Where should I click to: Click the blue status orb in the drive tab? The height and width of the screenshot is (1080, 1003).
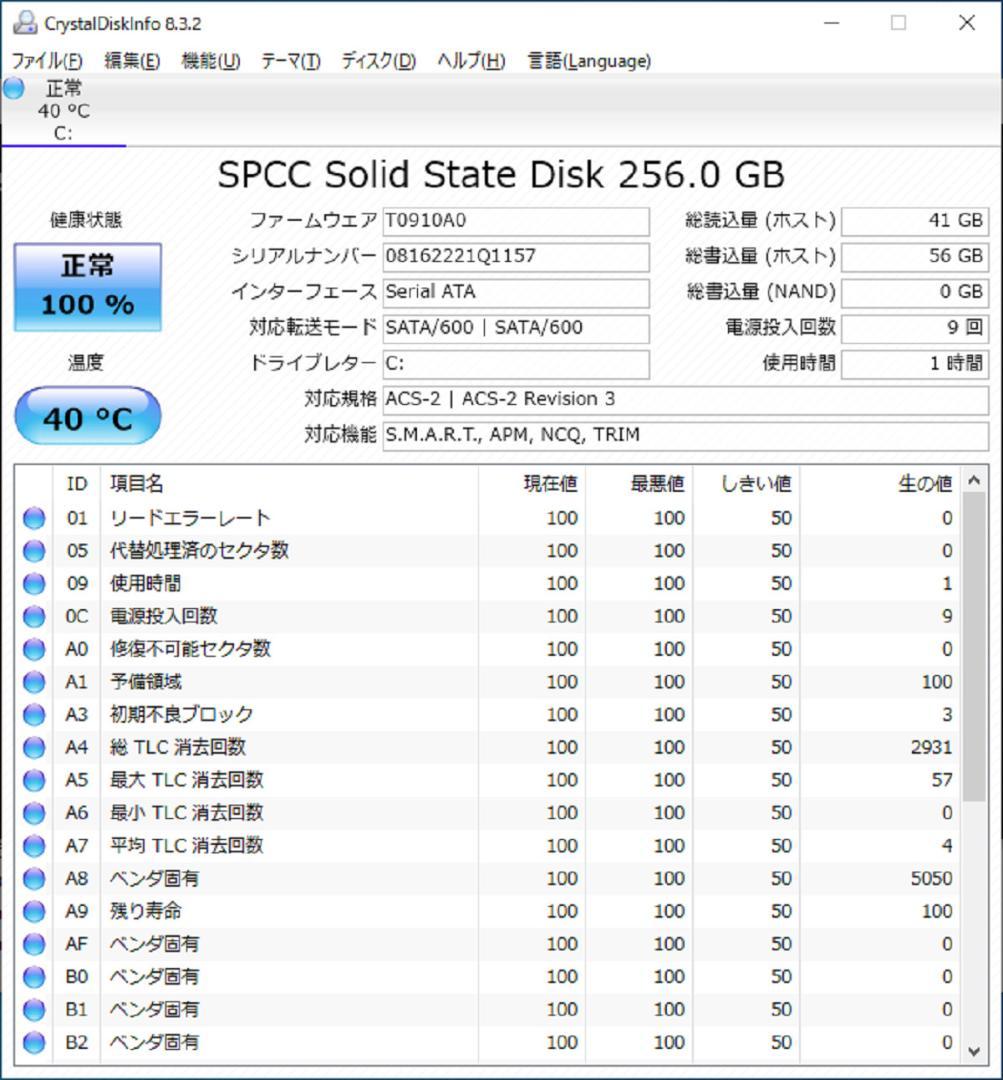tap(13, 88)
